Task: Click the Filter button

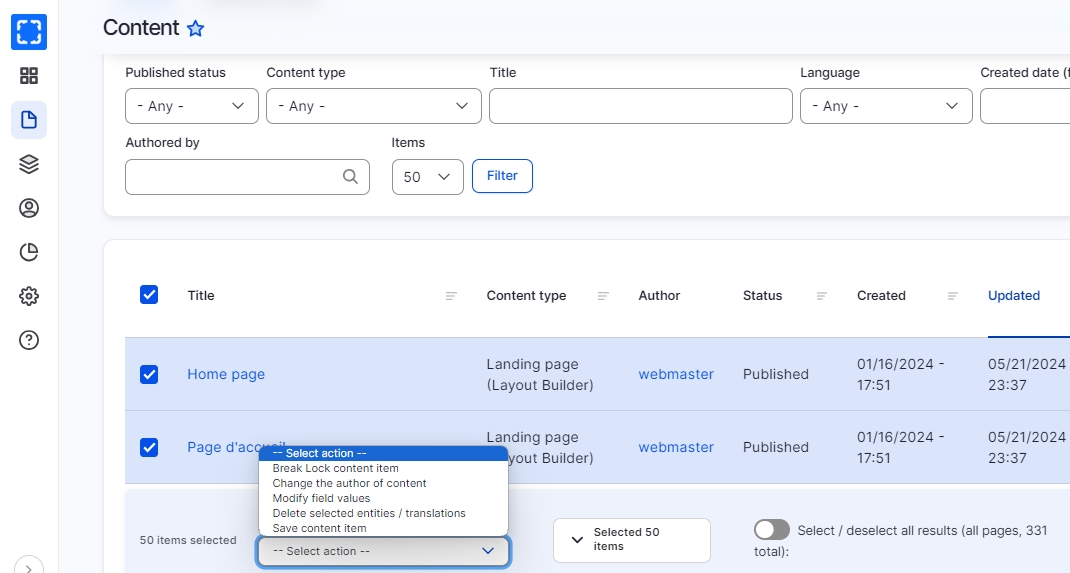Action: (x=502, y=176)
